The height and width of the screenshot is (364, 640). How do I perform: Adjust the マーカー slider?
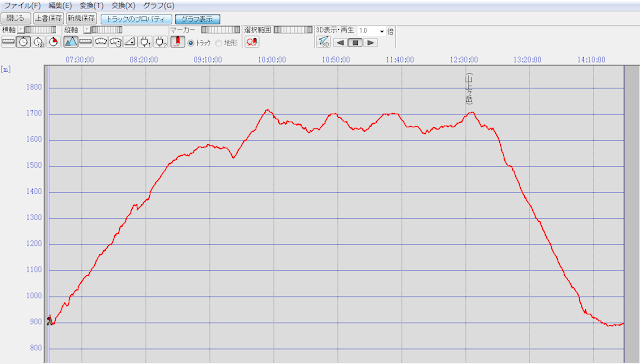[221, 30]
